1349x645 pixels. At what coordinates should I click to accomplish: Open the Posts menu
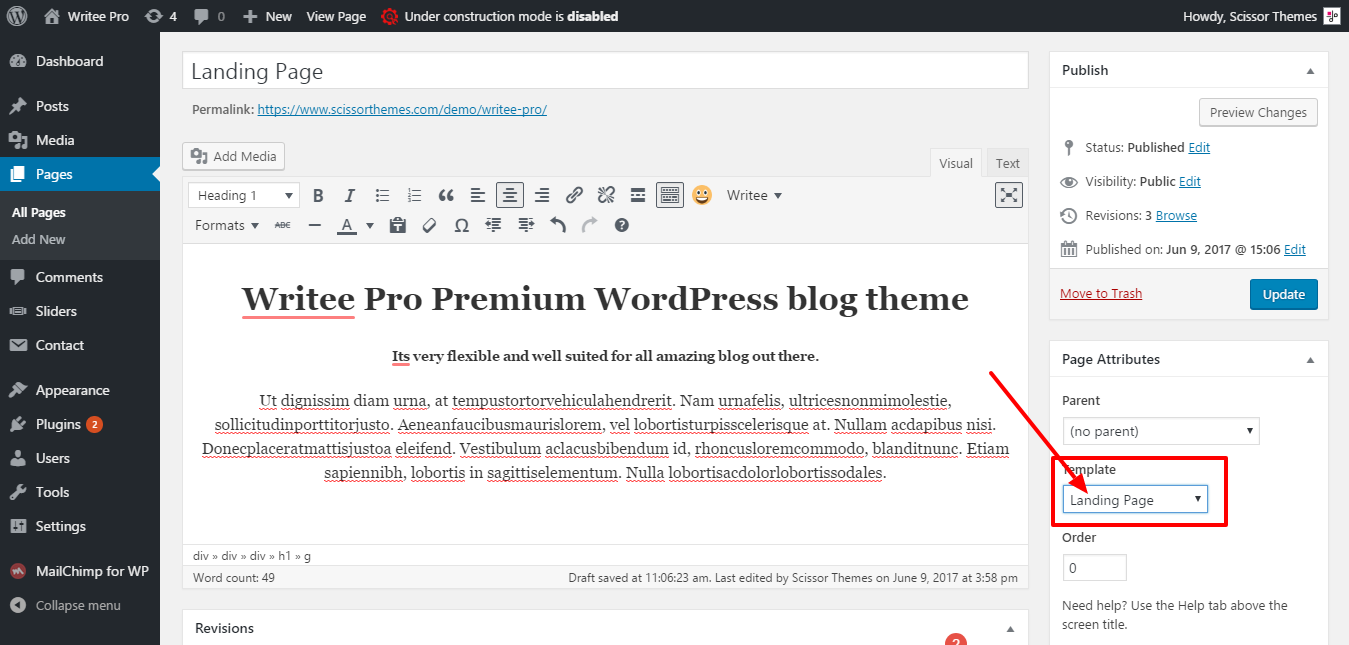[80, 106]
